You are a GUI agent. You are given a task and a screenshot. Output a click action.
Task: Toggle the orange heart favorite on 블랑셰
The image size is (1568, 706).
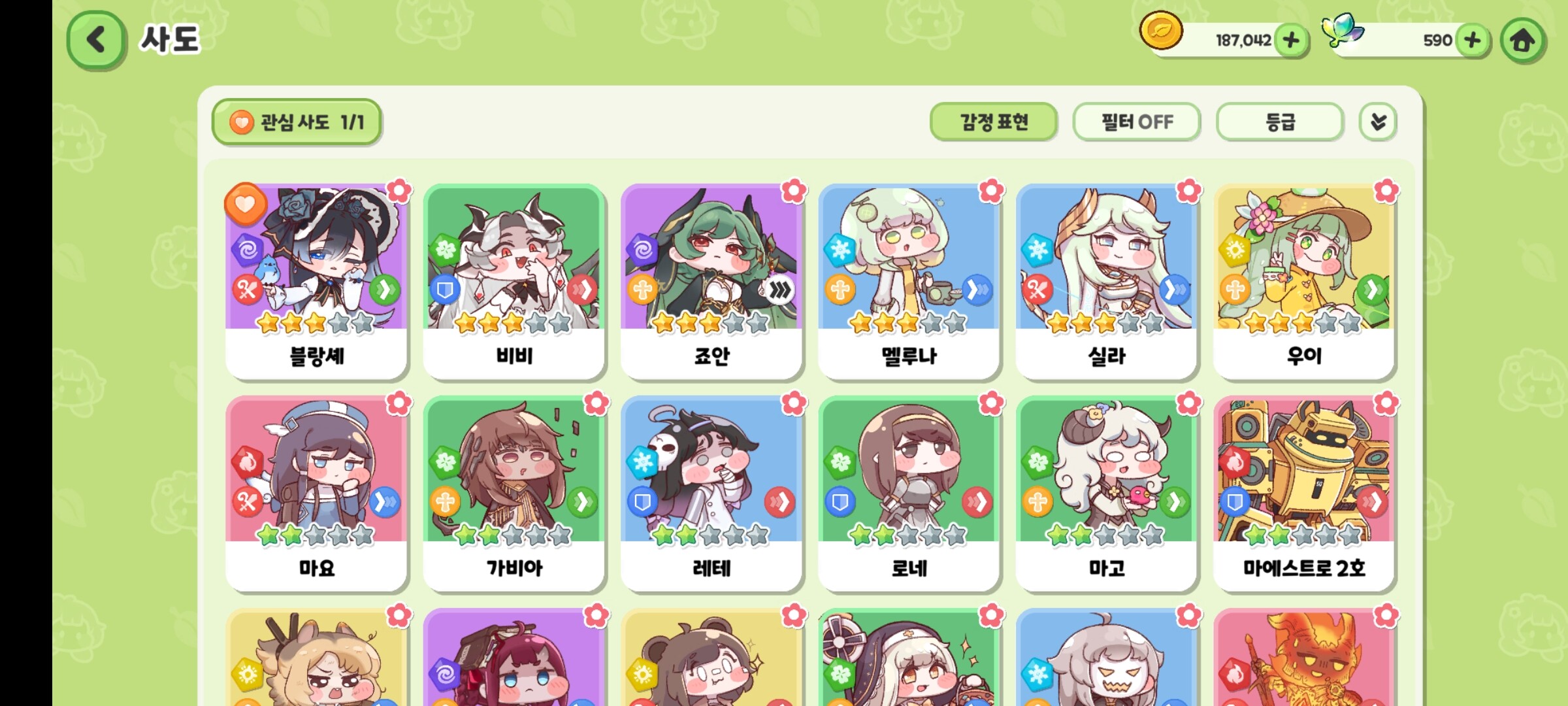[246, 204]
